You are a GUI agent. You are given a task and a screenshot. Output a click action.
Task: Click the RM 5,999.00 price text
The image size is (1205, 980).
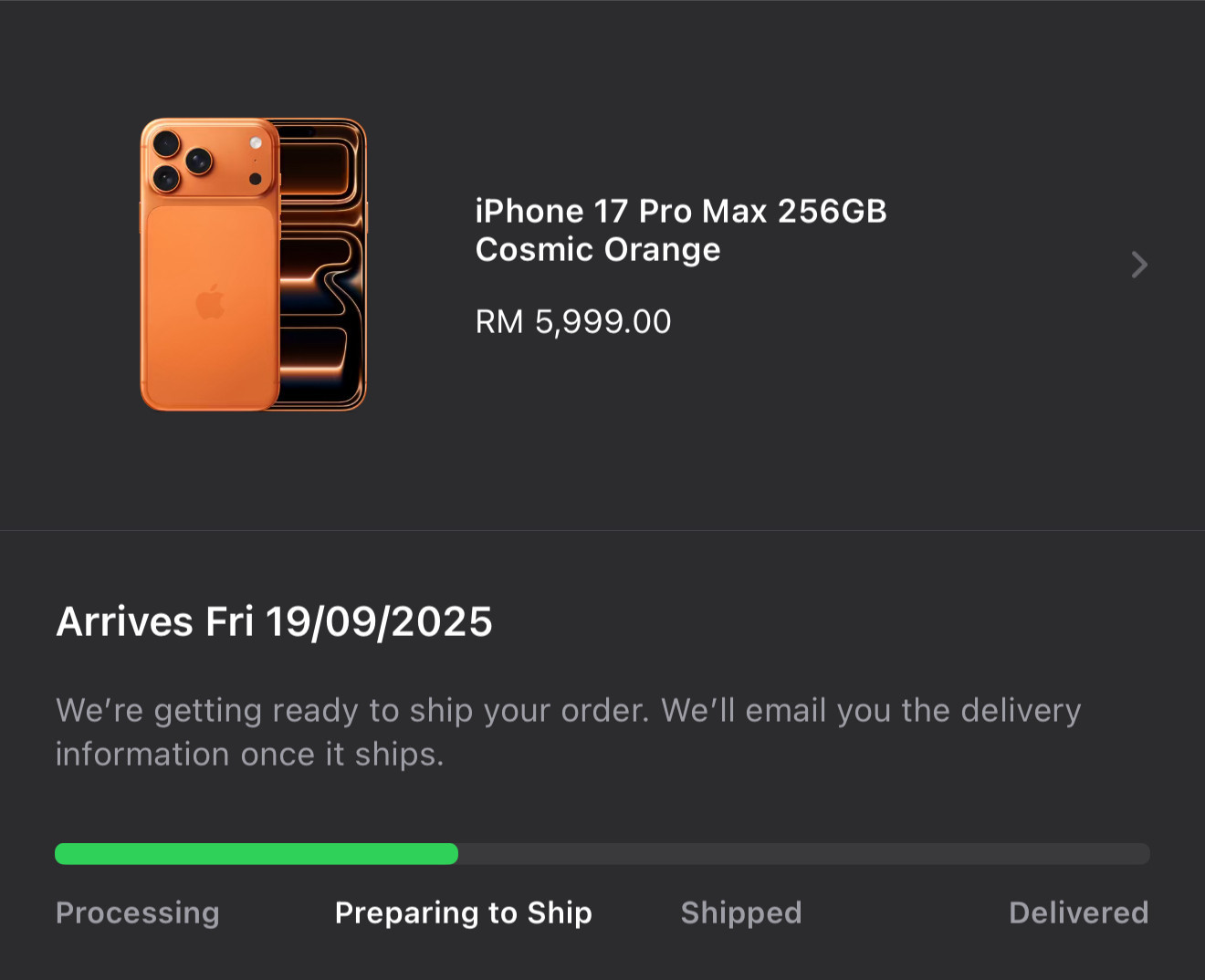573,322
